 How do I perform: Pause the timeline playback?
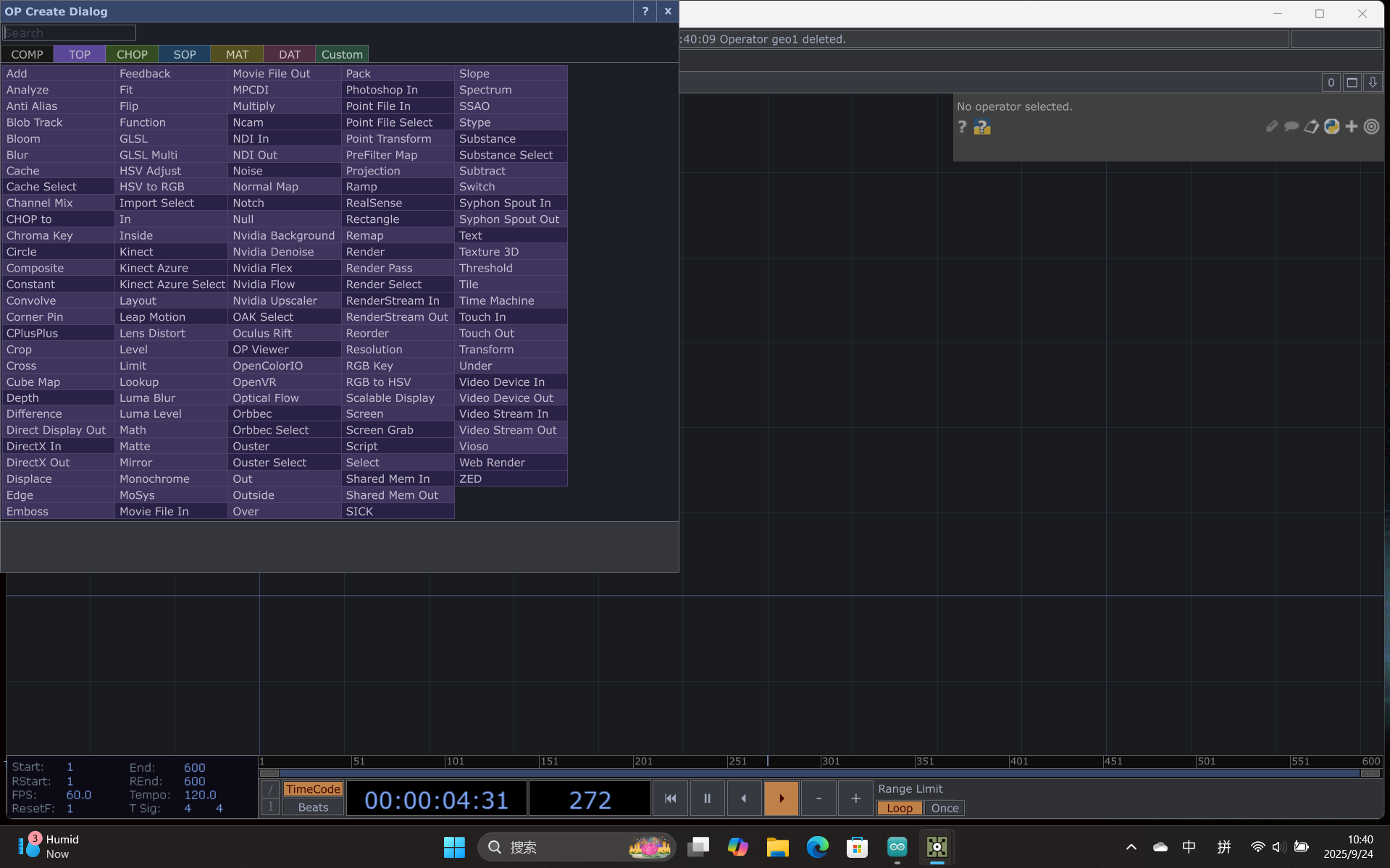pos(706,798)
